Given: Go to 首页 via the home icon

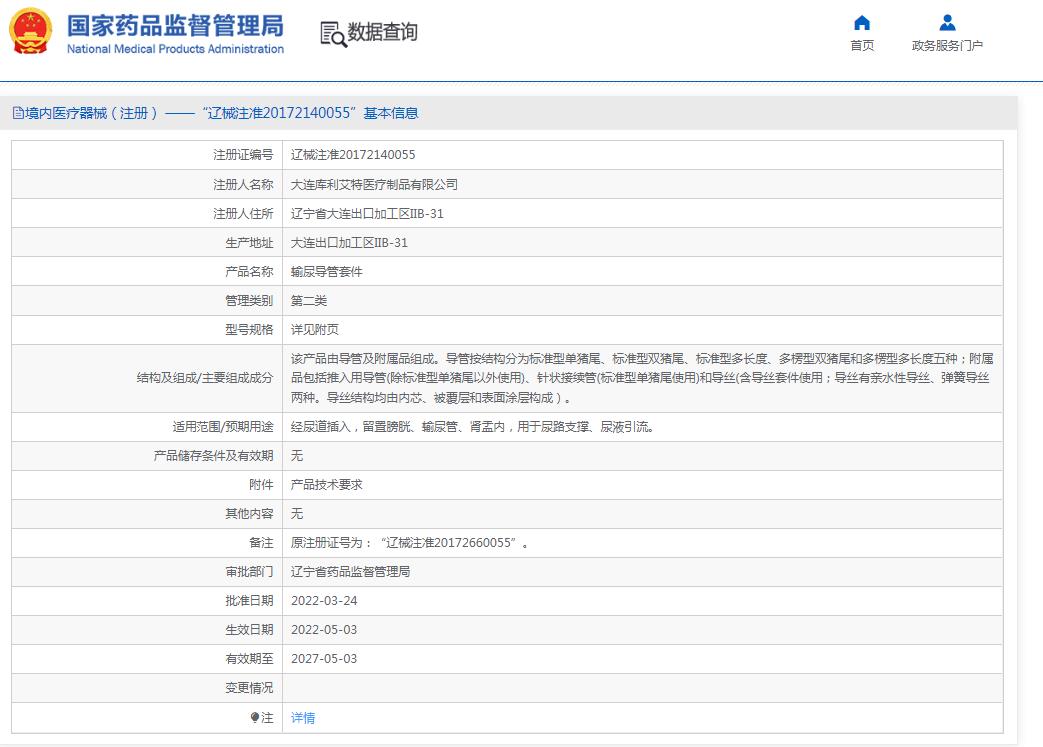Looking at the screenshot, I should click(x=861, y=23).
